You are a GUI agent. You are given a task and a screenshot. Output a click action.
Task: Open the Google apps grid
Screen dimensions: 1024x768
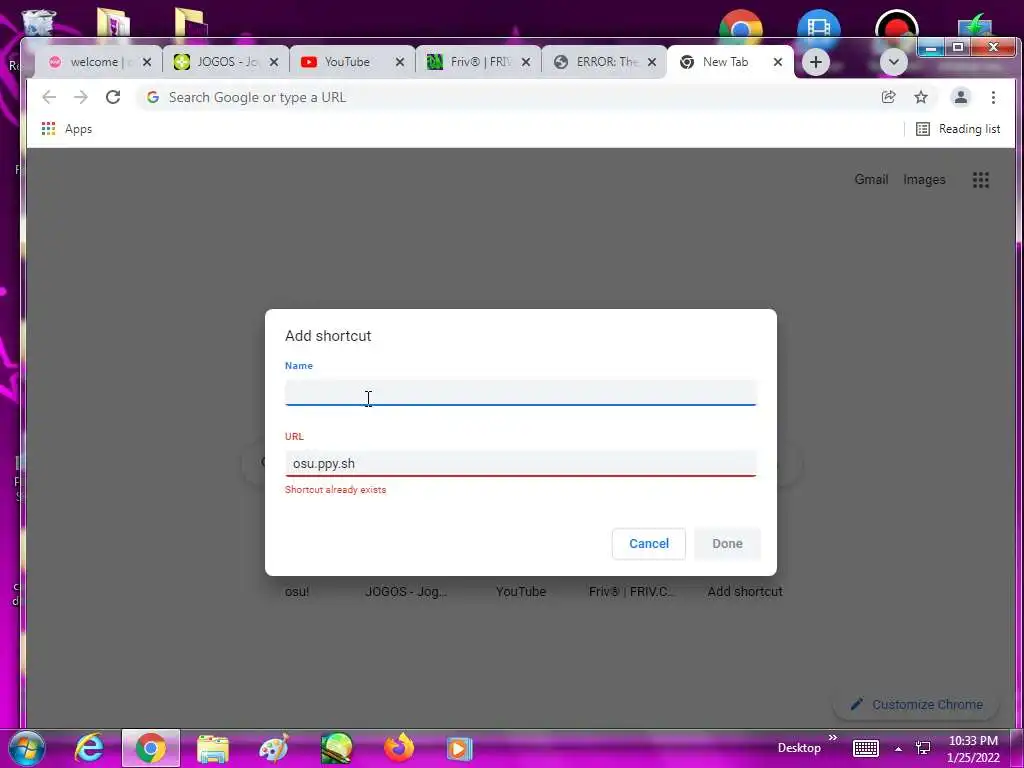click(x=980, y=180)
